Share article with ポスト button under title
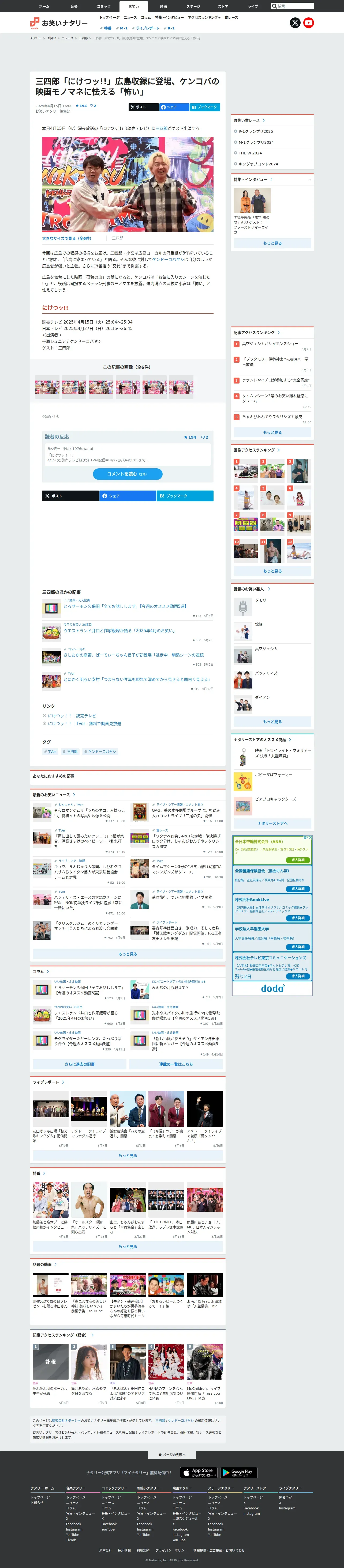 pyautogui.click(x=143, y=107)
